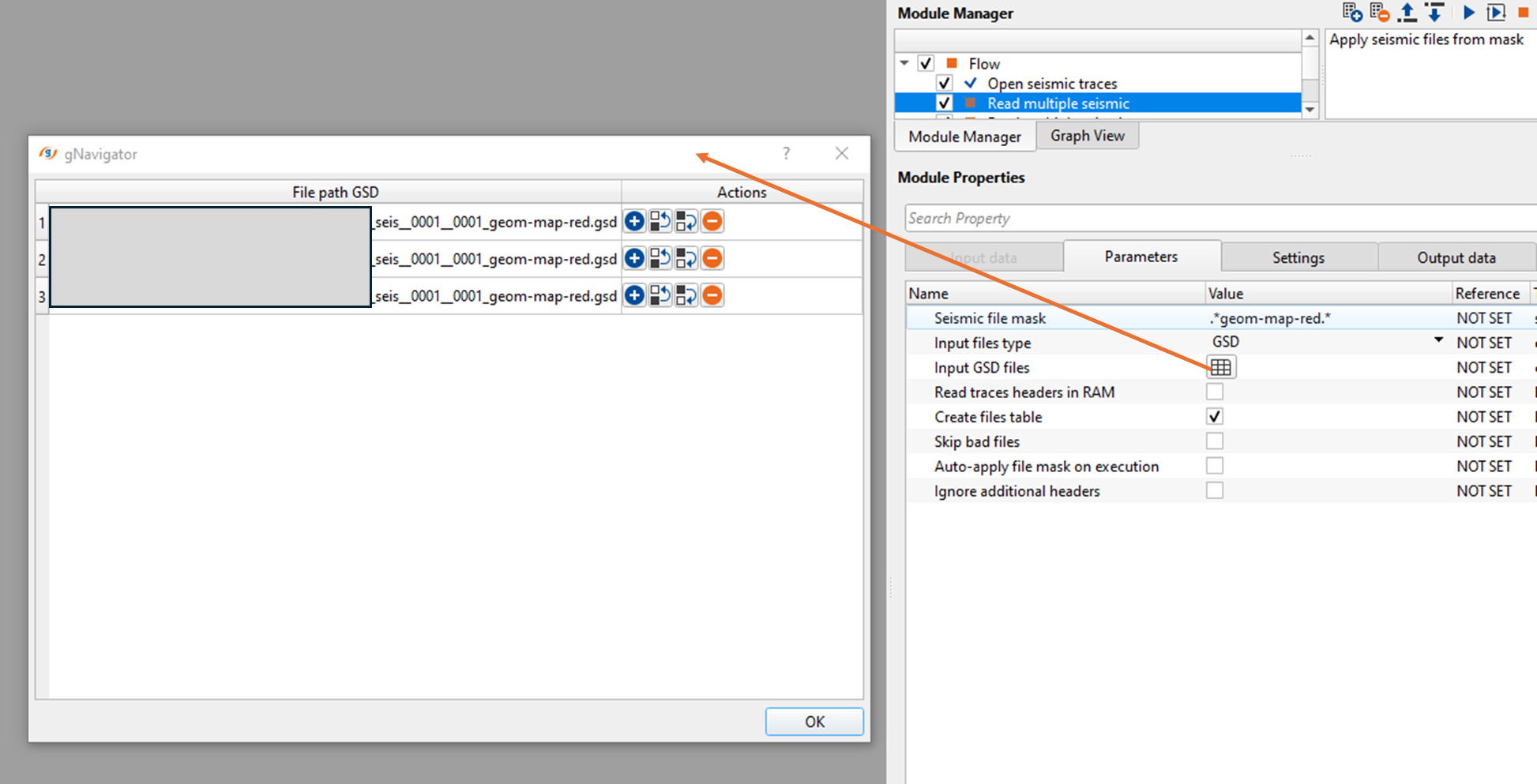Toggle the Flow checkbox in module tree
This screenshot has height=784, width=1537.
(x=926, y=63)
